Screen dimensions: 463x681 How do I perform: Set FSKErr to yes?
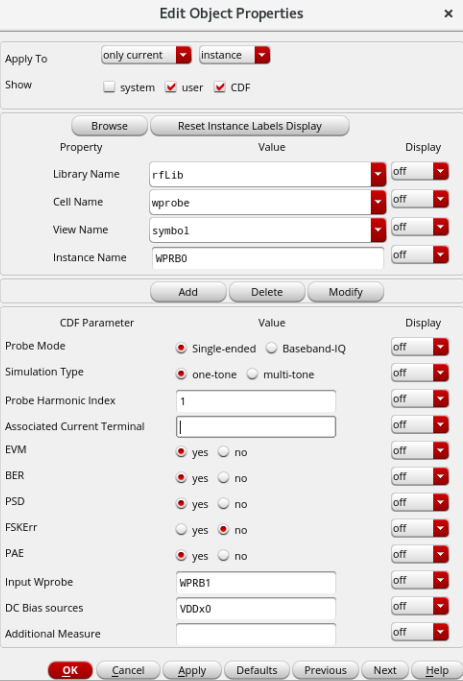click(x=181, y=530)
